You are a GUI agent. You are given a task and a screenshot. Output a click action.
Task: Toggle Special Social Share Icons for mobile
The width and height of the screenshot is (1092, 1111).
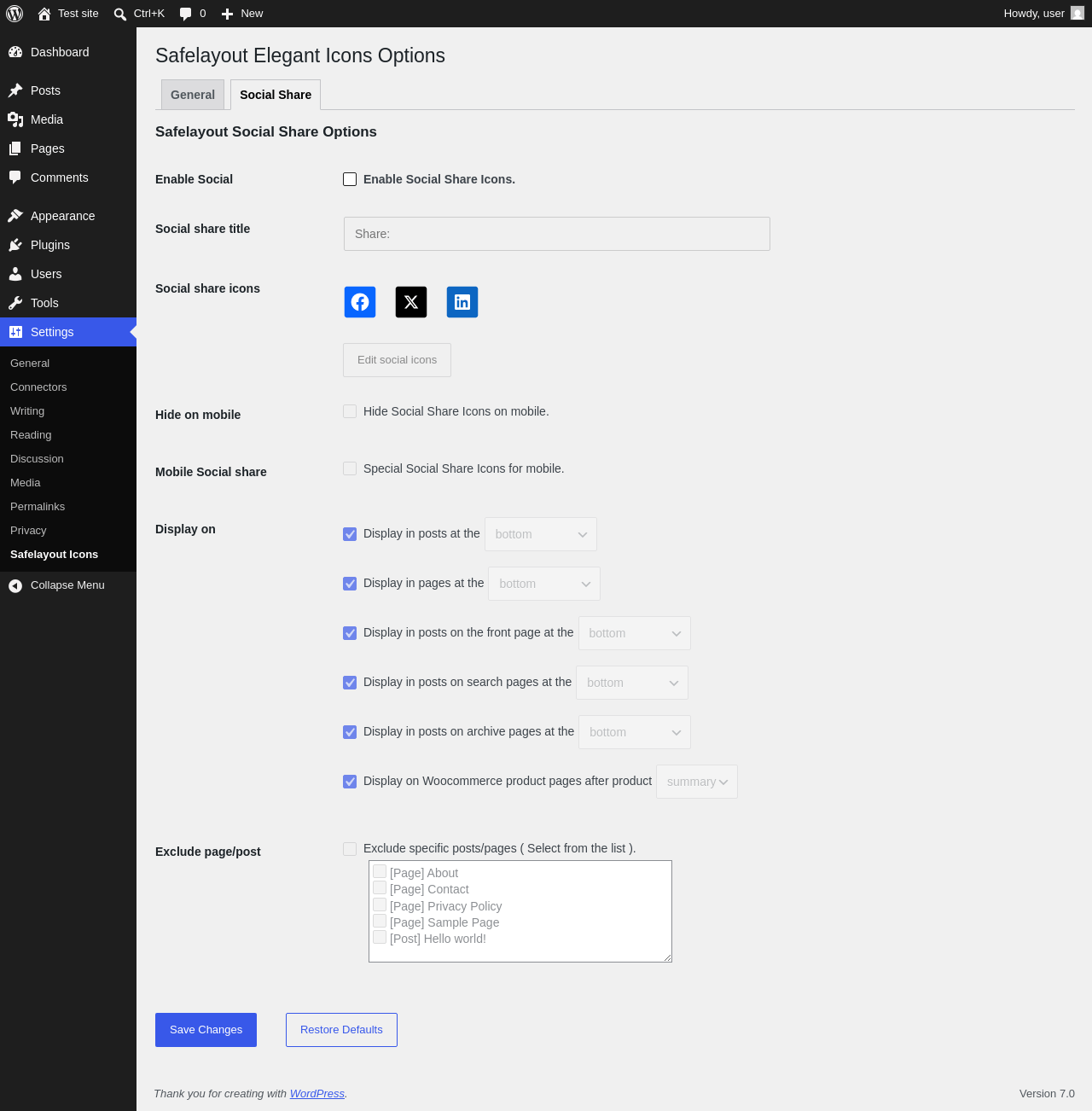350,468
